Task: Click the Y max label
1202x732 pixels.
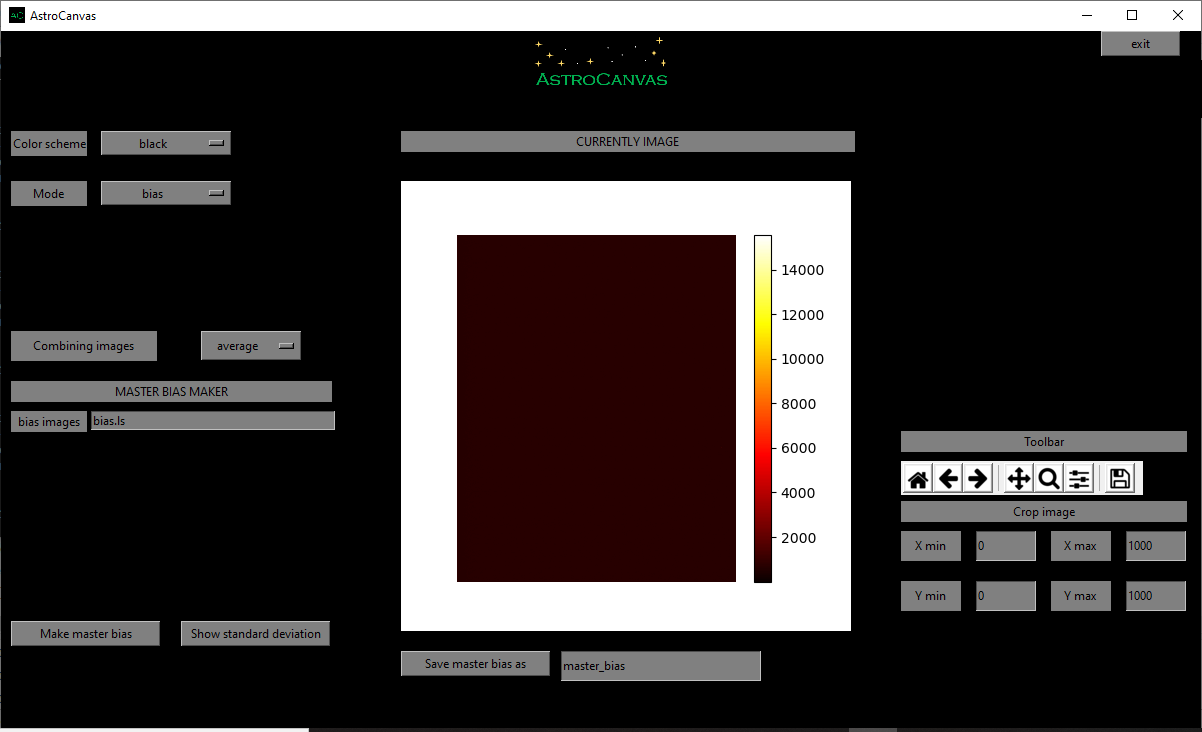Action: click(1081, 596)
